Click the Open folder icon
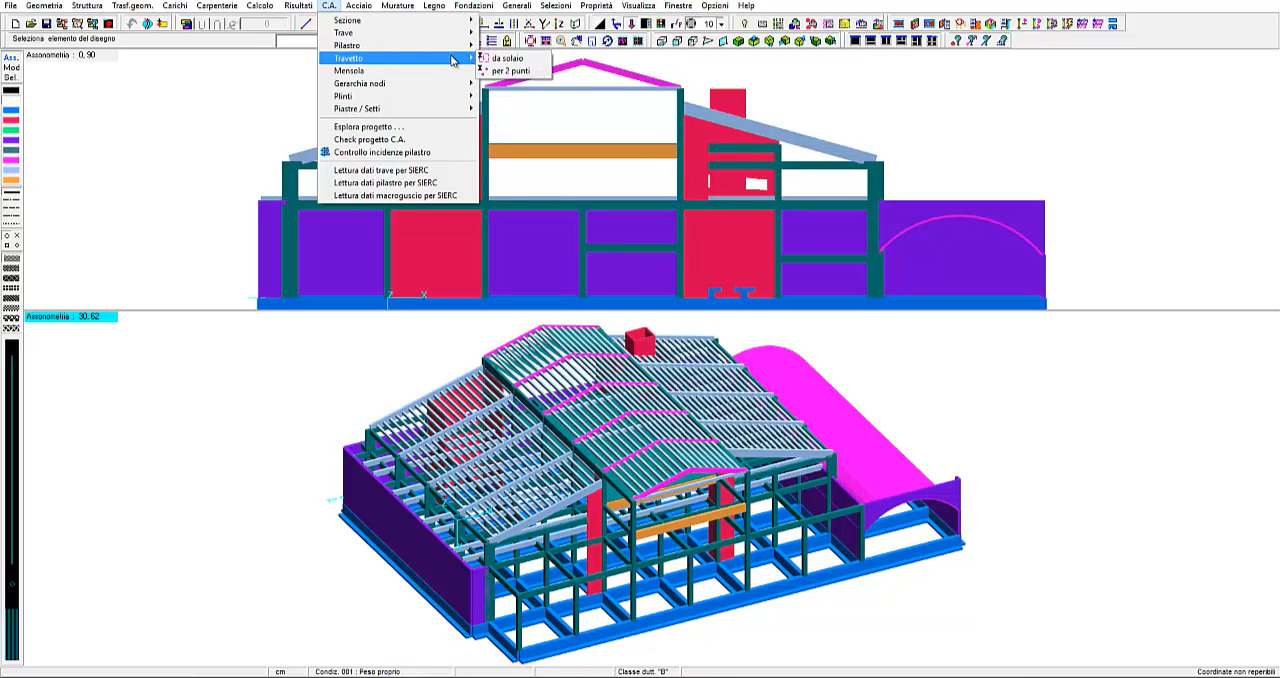Screen dimensions: 1280x678 coord(31,24)
